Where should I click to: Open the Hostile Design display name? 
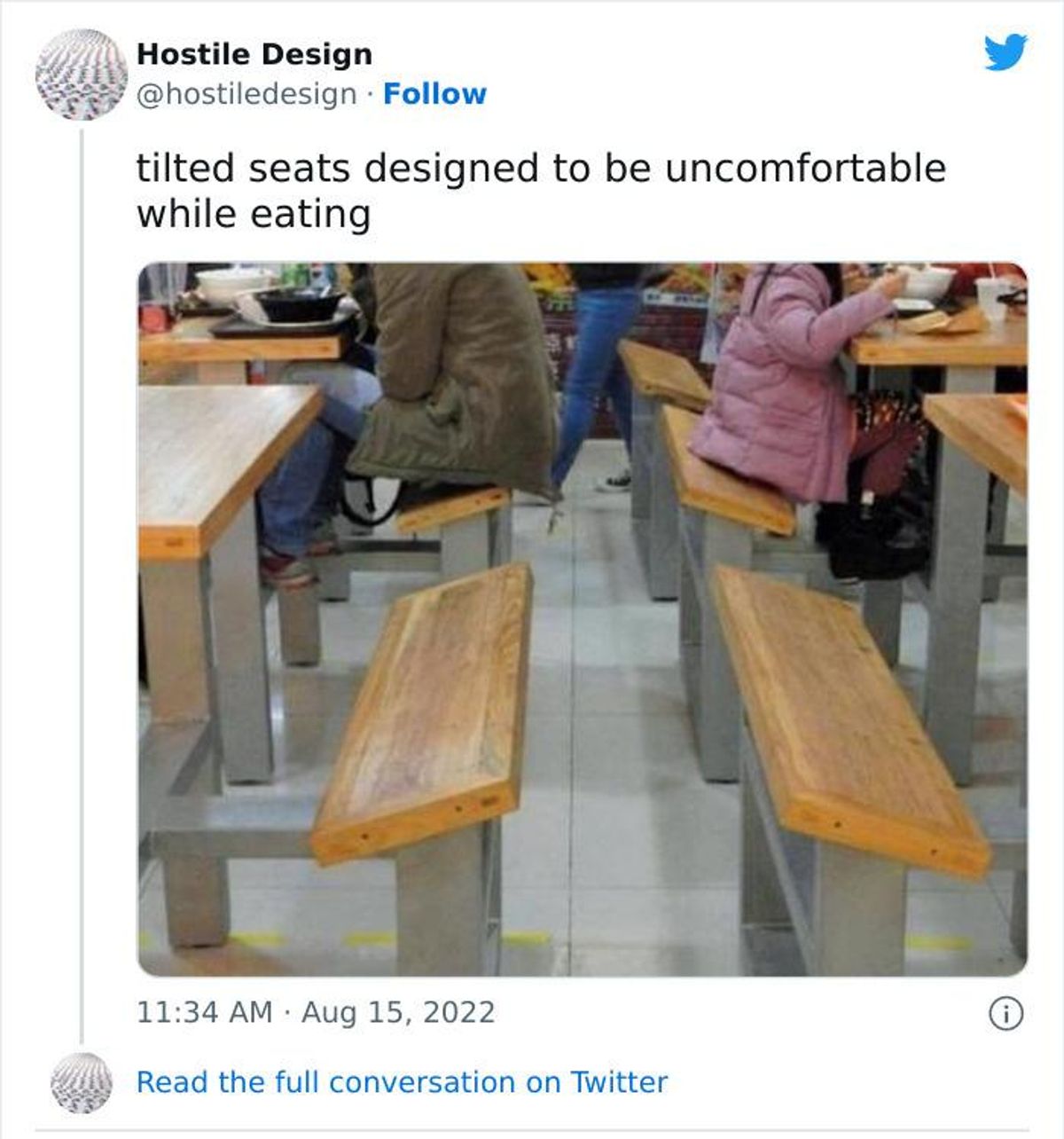[254, 54]
